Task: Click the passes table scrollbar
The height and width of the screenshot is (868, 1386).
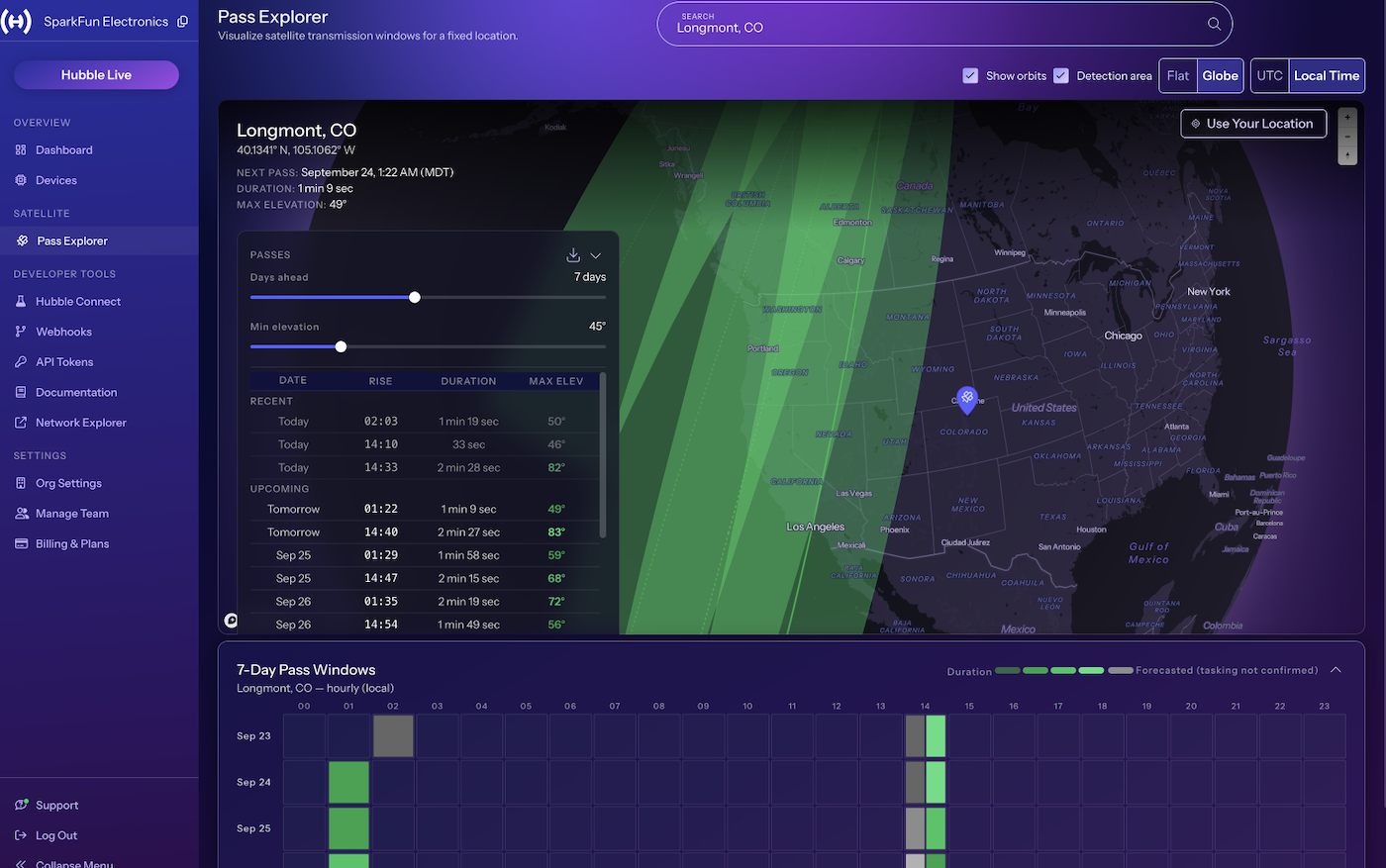Action: pyautogui.click(x=603, y=455)
